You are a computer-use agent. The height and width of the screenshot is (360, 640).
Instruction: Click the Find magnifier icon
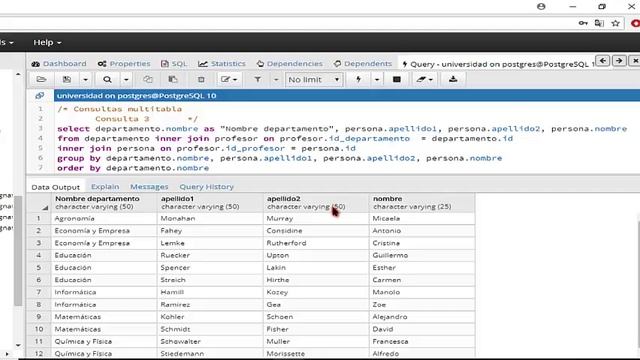pos(107,80)
